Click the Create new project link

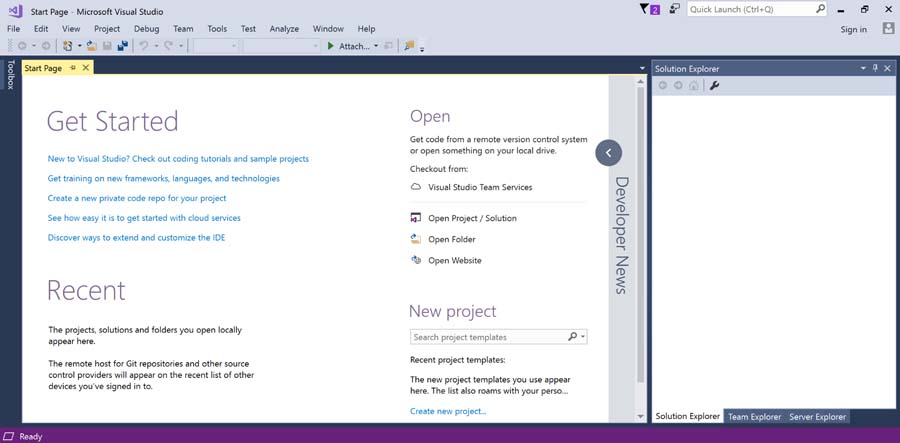(x=448, y=411)
